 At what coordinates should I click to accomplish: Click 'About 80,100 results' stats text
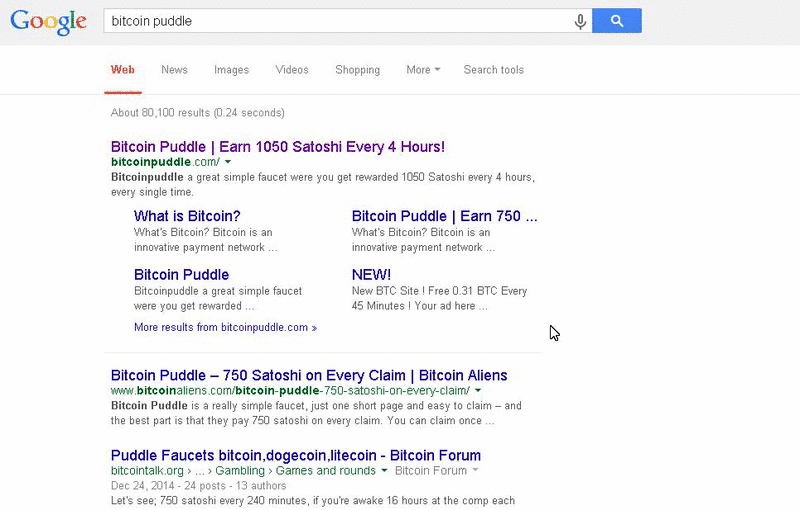(x=197, y=113)
